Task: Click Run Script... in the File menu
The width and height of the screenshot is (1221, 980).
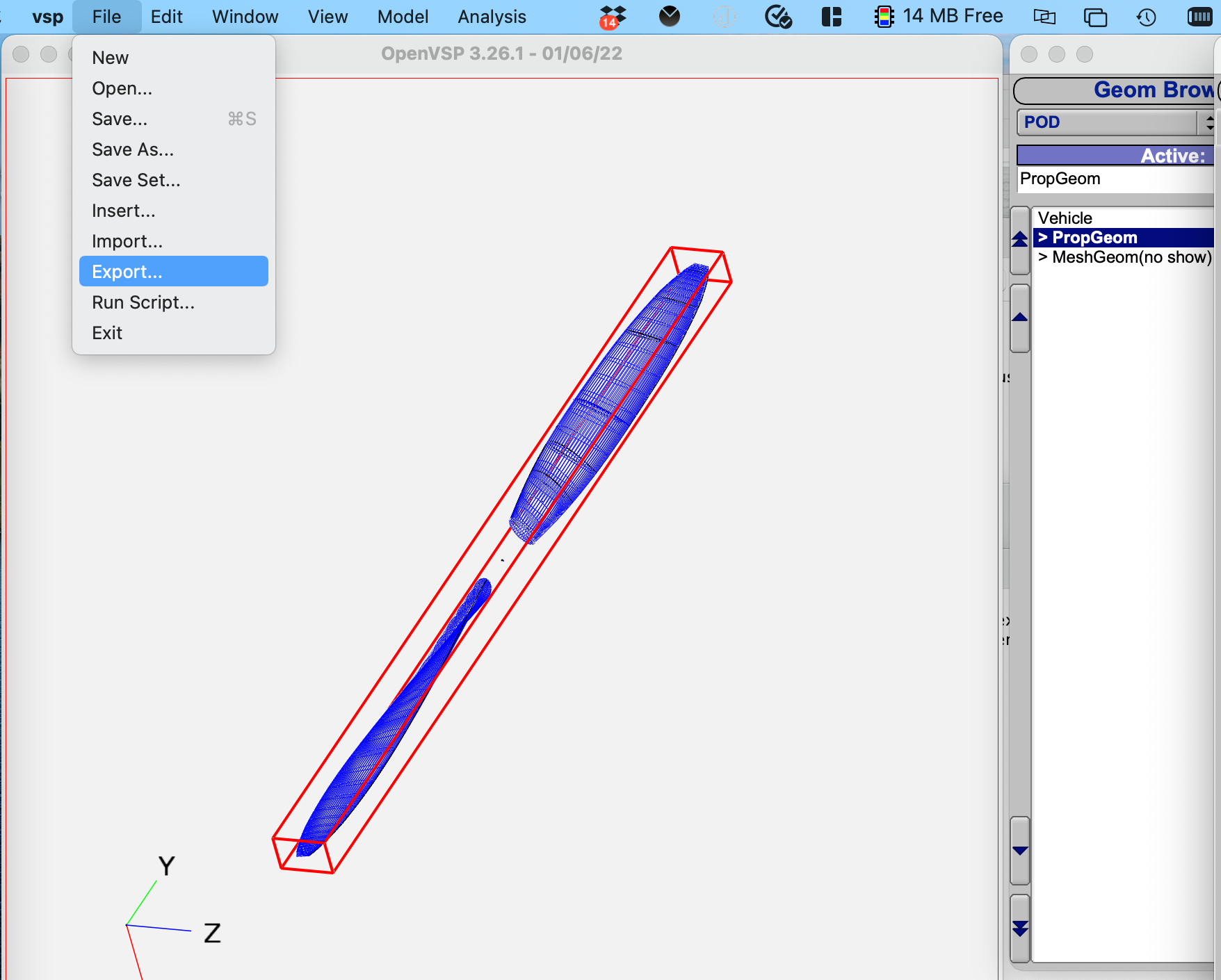Action: coord(143,302)
